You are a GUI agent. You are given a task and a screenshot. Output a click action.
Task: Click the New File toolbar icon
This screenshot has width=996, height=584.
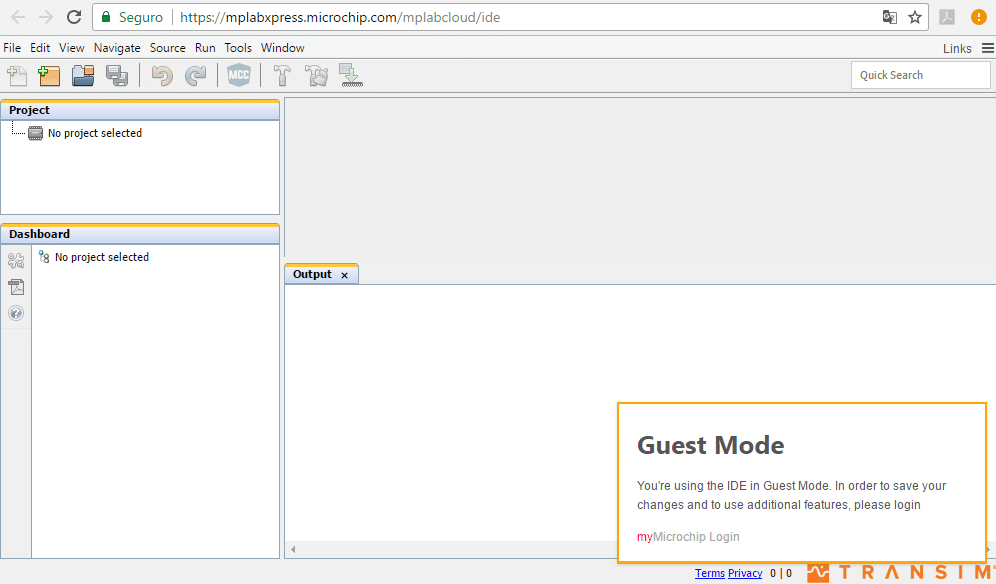[17, 75]
